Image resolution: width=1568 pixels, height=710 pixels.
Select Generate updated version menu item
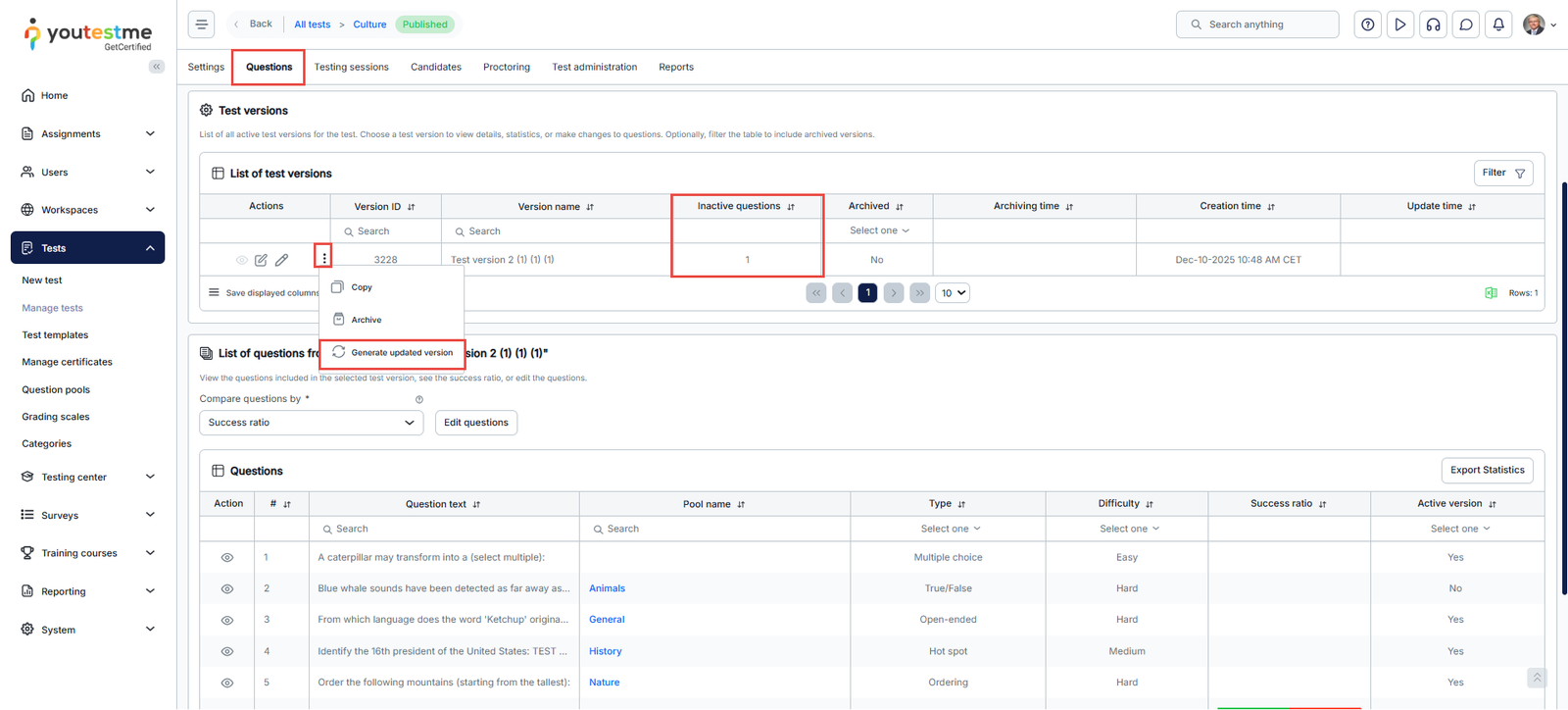401,353
